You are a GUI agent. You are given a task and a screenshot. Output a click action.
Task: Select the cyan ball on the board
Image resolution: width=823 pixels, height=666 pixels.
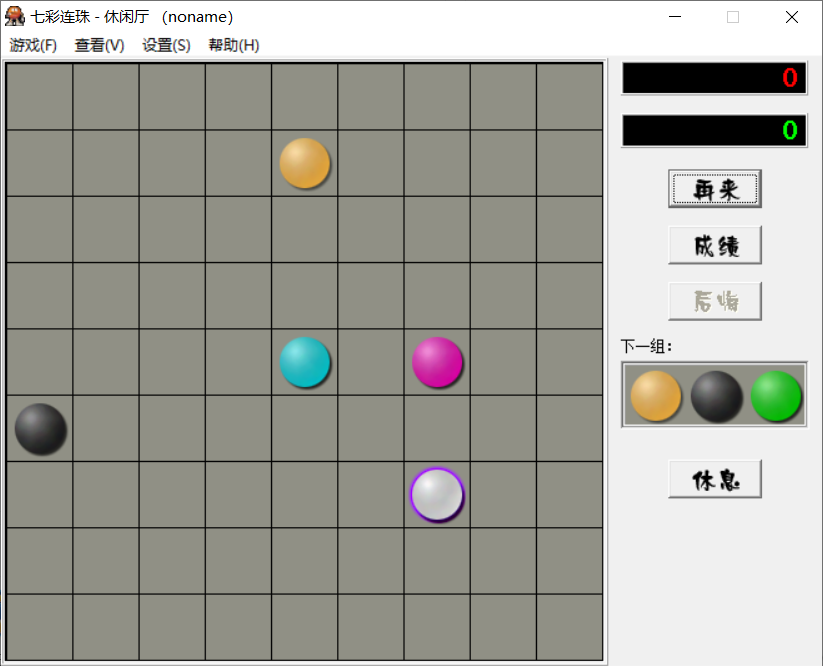tap(304, 362)
